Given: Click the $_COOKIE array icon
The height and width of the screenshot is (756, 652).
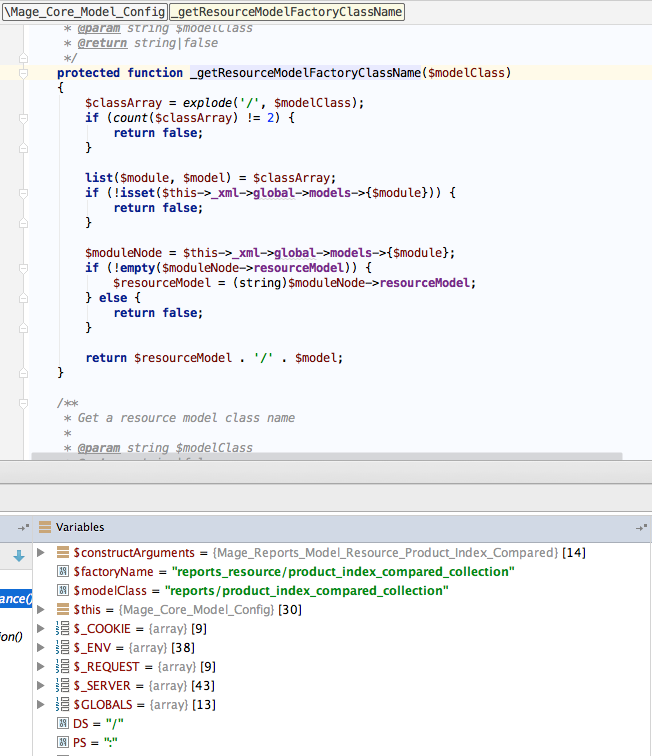Looking at the screenshot, I should point(63,628).
